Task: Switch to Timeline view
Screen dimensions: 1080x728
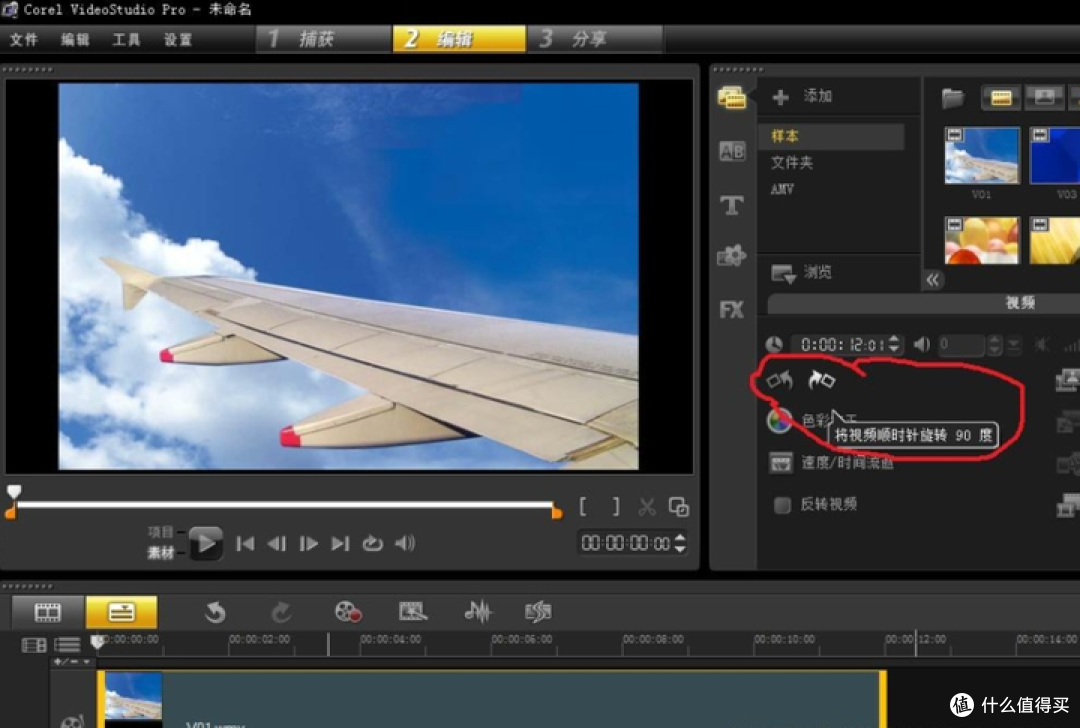Action: [x=121, y=612]
